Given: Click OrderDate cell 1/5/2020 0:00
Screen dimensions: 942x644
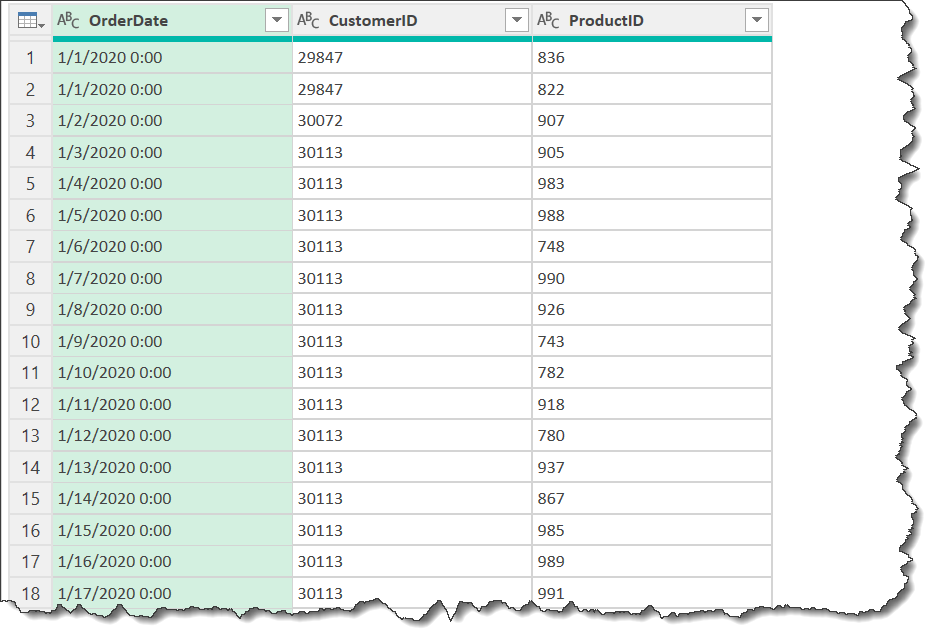Looking at the screenshot, I should point(172,216).
